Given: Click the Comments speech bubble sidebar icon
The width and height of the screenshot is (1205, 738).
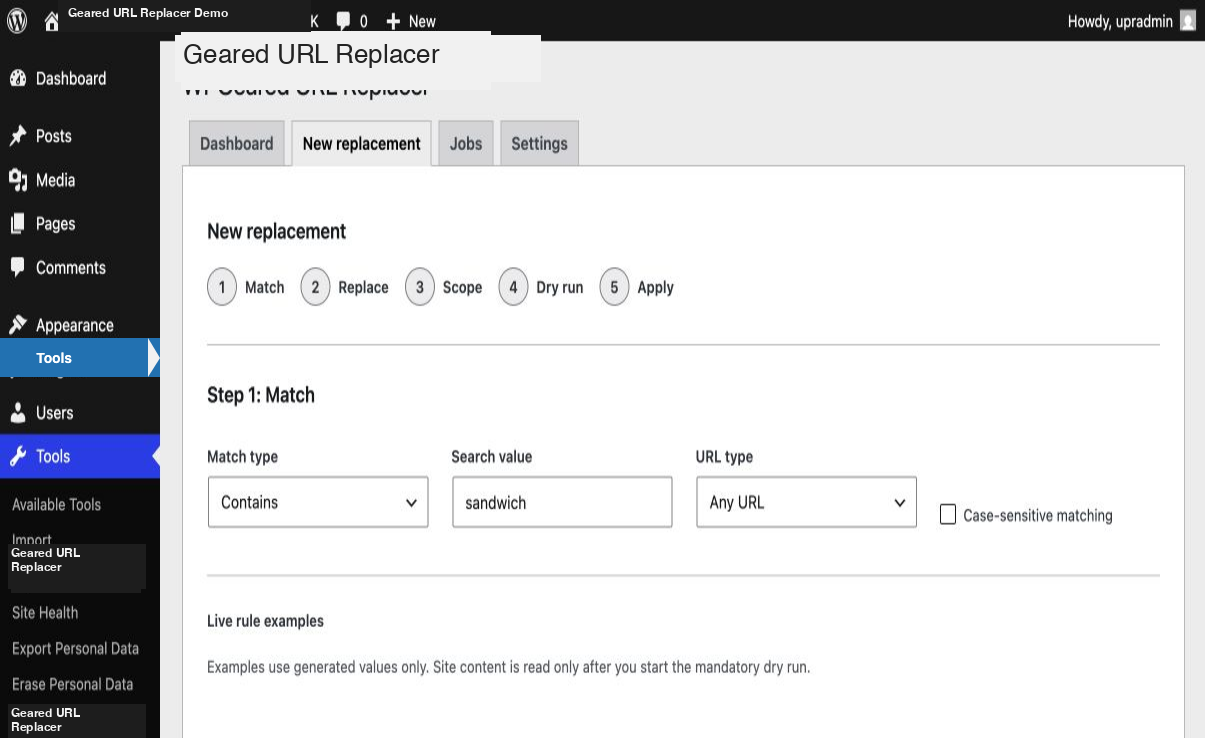Looking at the screenshot, I should 17,267.
